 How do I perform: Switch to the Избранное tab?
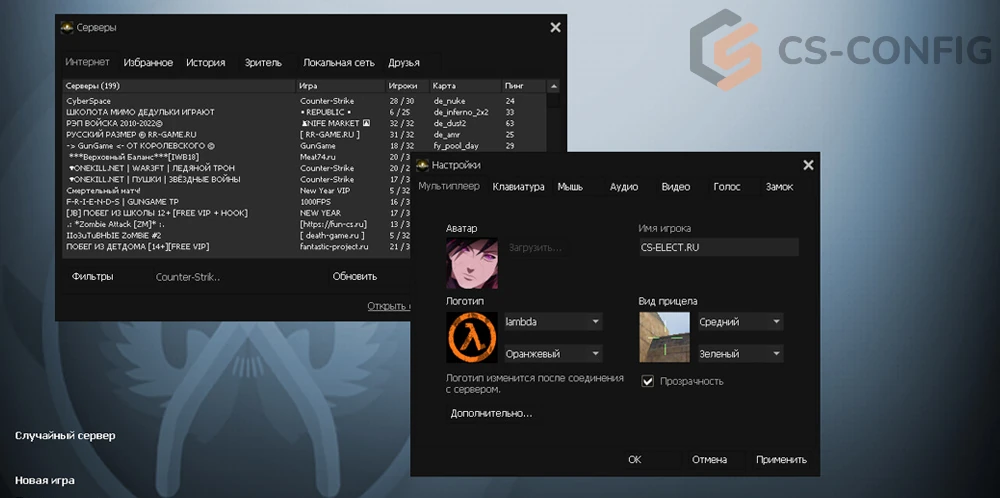(148, 63)
